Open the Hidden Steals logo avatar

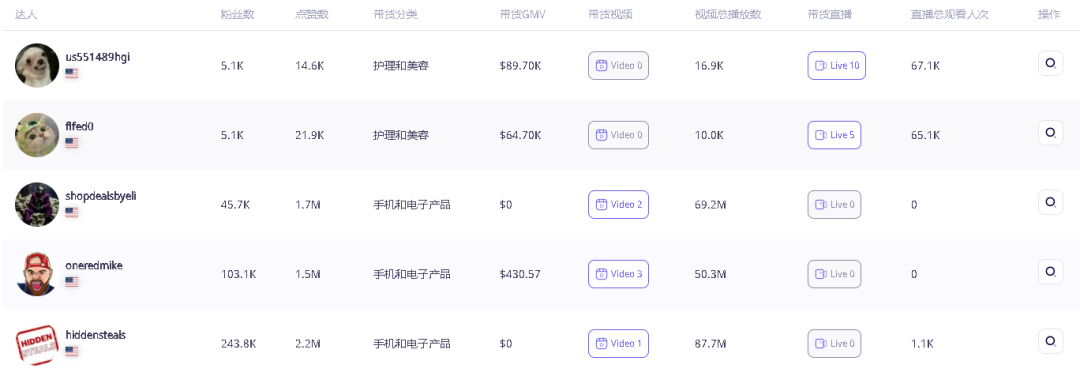point(37,344)
